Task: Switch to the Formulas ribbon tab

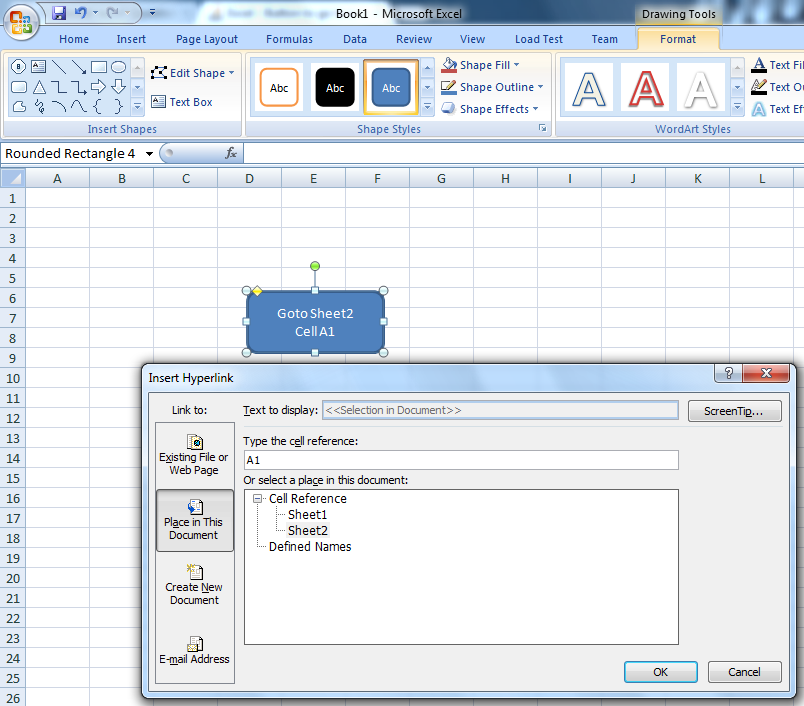Action: click(289, 39)
